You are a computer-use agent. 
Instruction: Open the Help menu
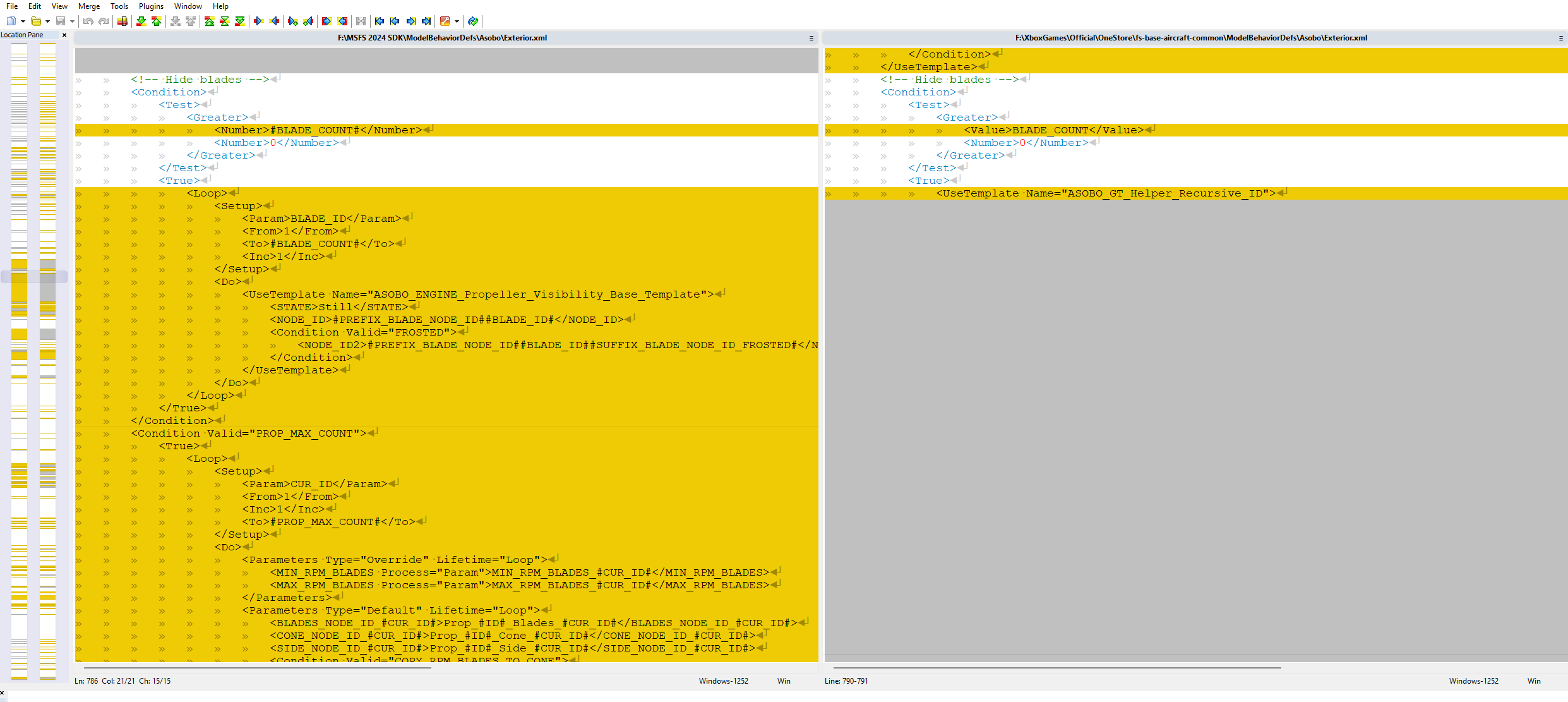click(x=220, y=6)
